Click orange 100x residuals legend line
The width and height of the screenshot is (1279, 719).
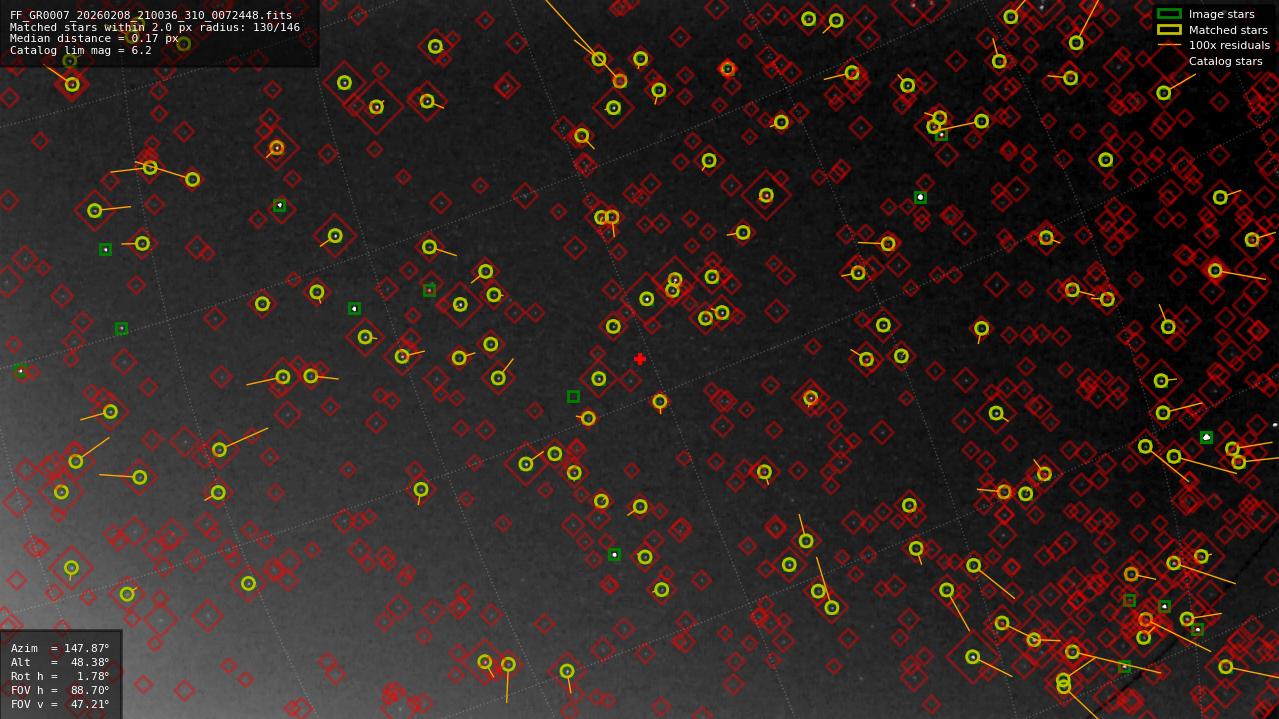point(1169,45)
